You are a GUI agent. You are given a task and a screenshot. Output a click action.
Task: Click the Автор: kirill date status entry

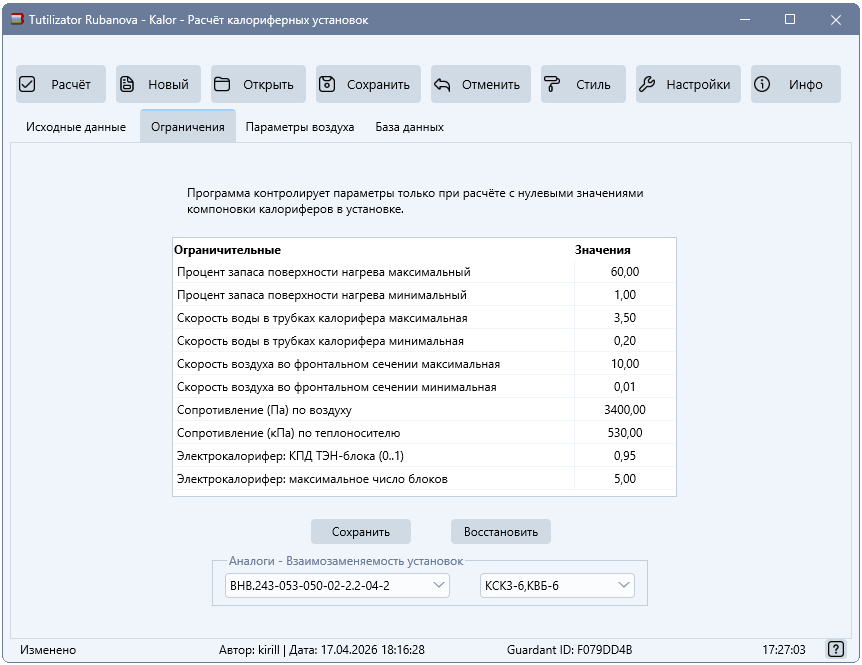[x=322, y=650]
